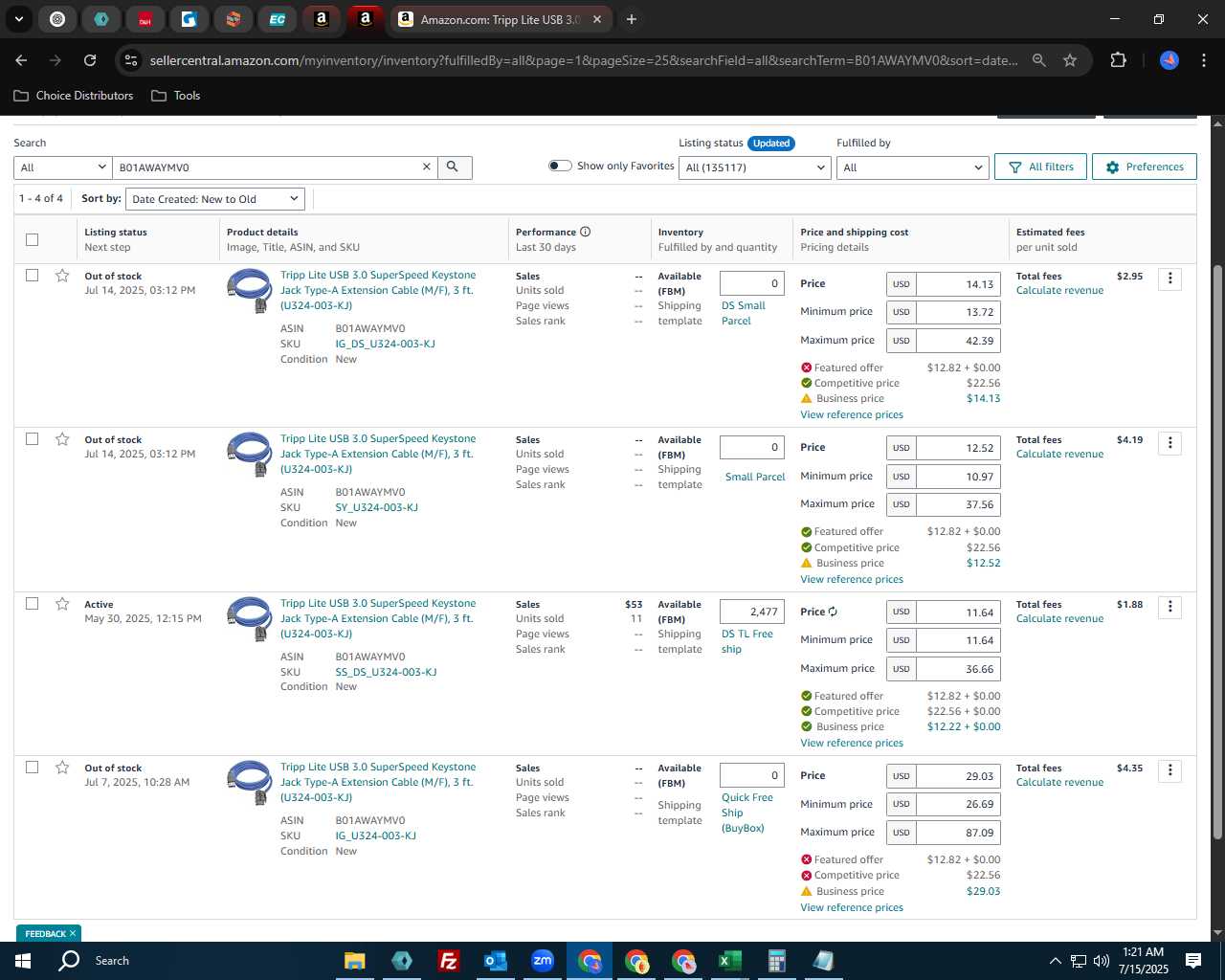The image size is (1225, 980).
Task: Open the SKU link SS_DS_U324-003-KJ
Action: (x=386, y=672)
